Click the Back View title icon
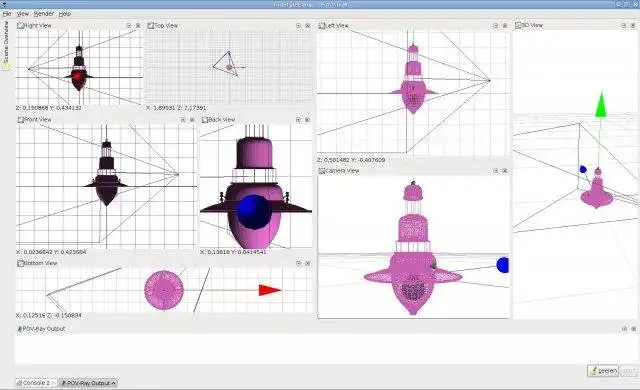 [205, 120]
